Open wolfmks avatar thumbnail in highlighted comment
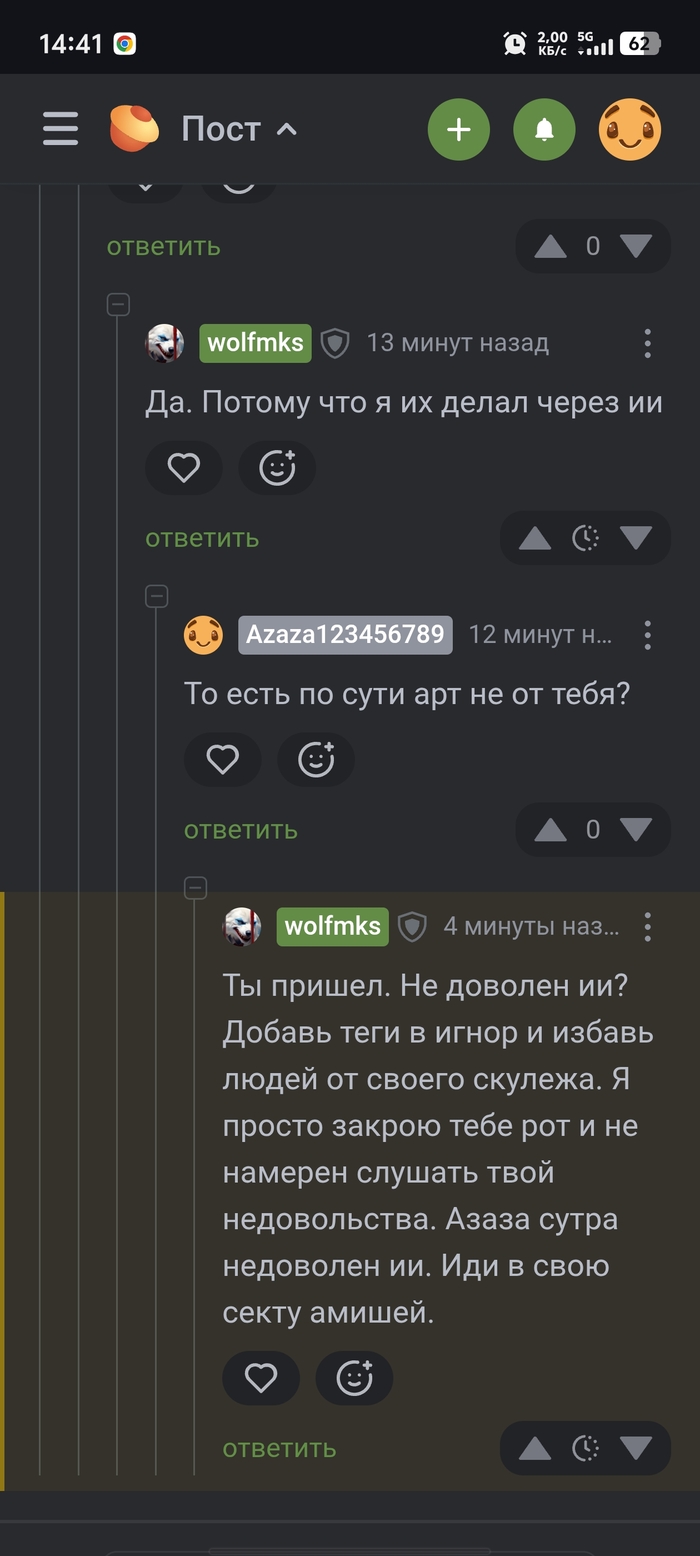The image size is (700, 1556). 242,927
